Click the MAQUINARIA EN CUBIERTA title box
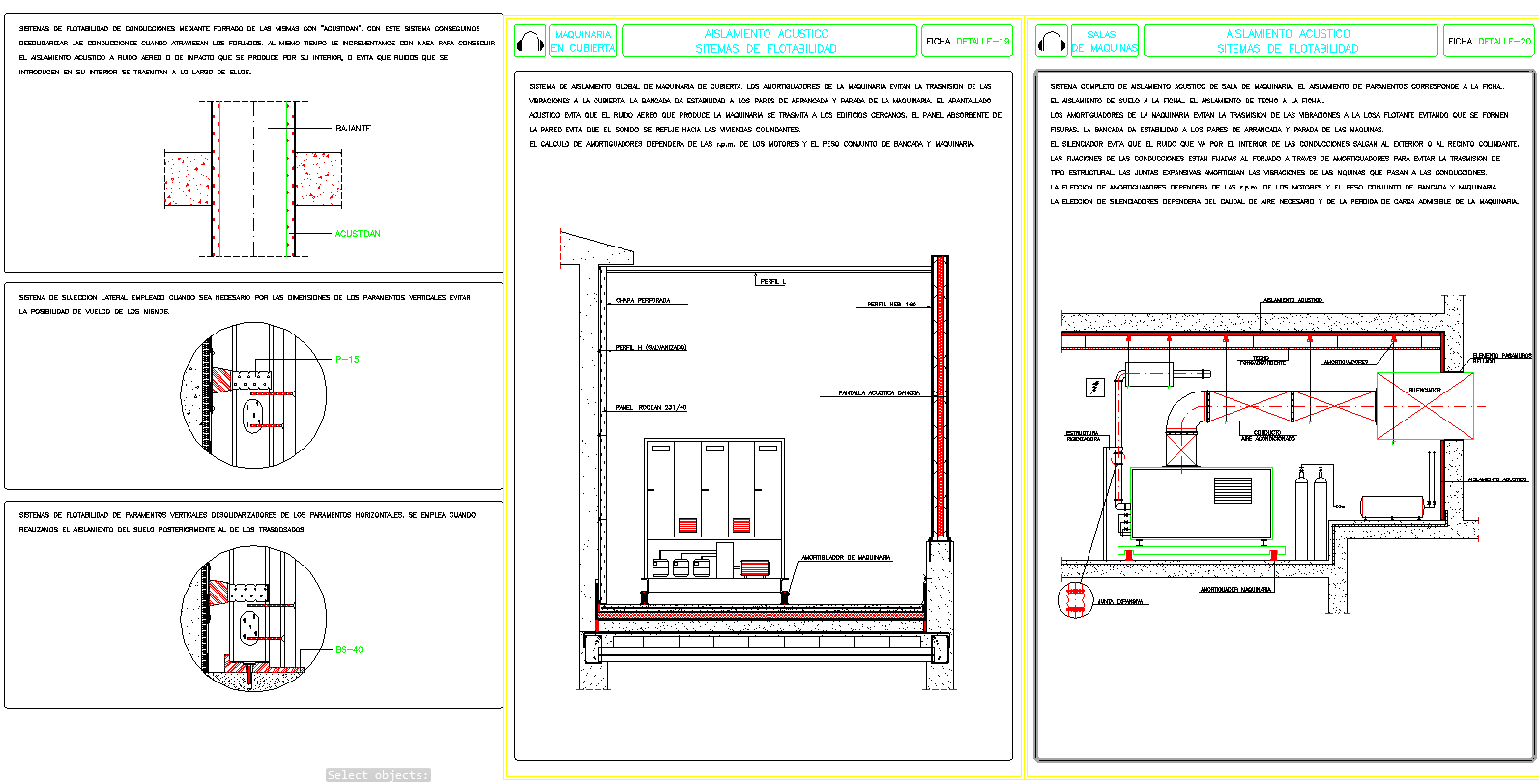 coord(583,42)
